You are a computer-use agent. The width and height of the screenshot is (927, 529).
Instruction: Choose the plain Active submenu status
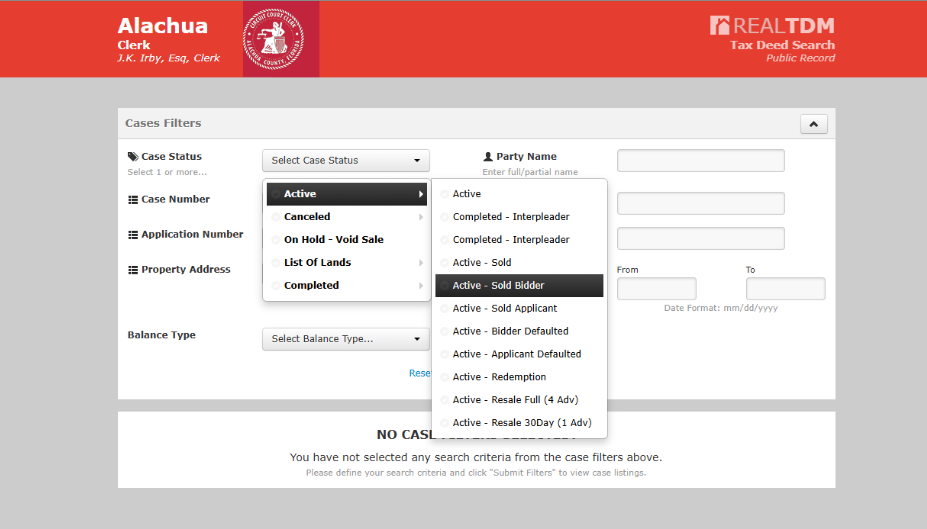[x=519, y=194]
